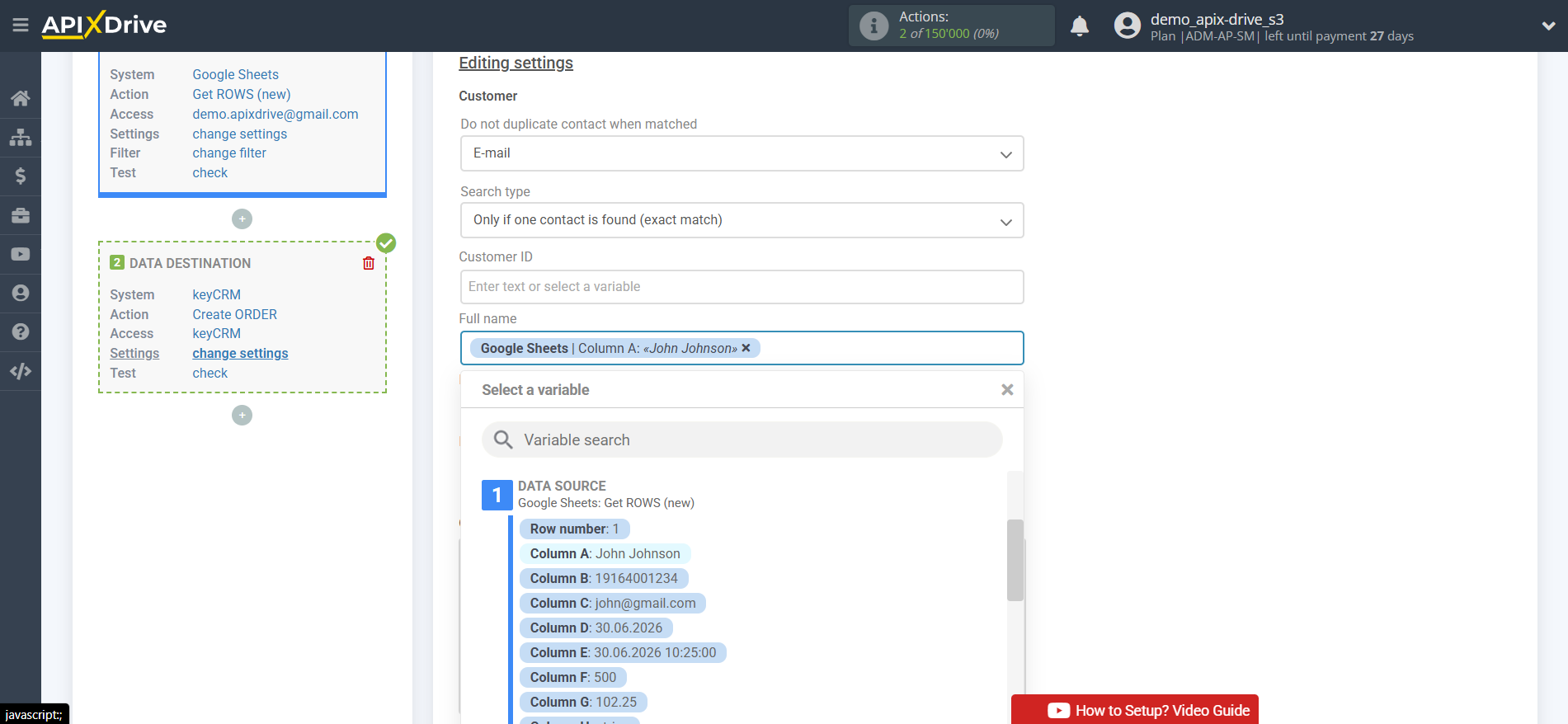The image size is (1568, 724).
Task: Open the connections sitemap sidebar icon
Action: click(x=21, y=137)
